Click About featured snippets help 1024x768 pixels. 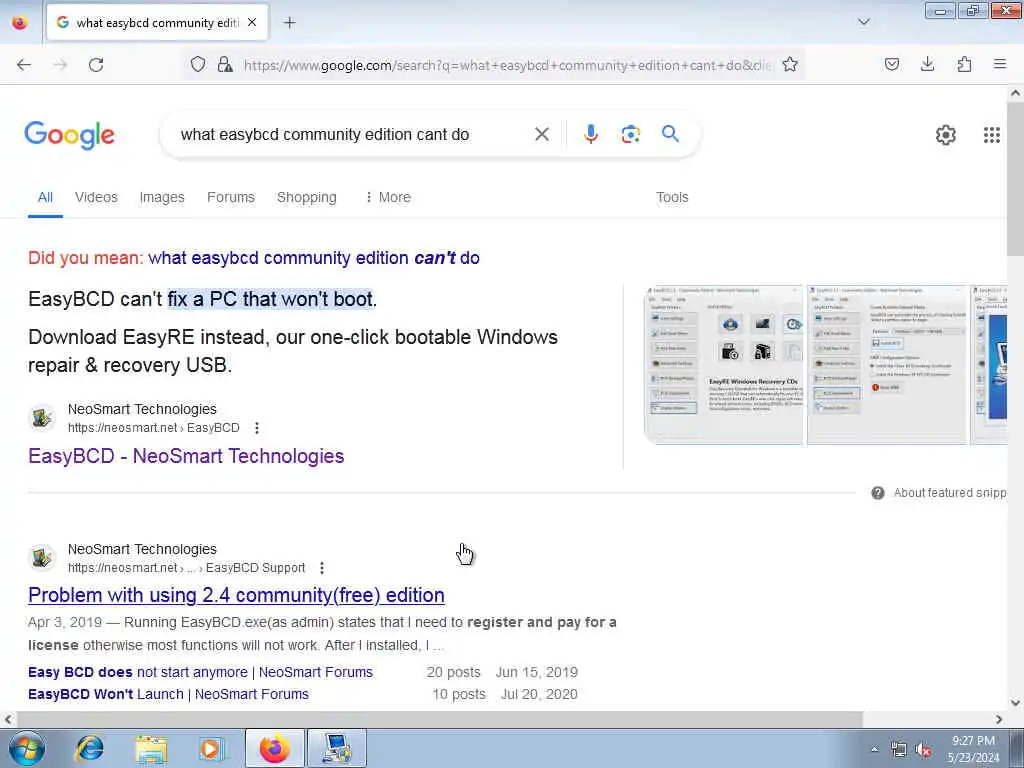coord(940,493)
